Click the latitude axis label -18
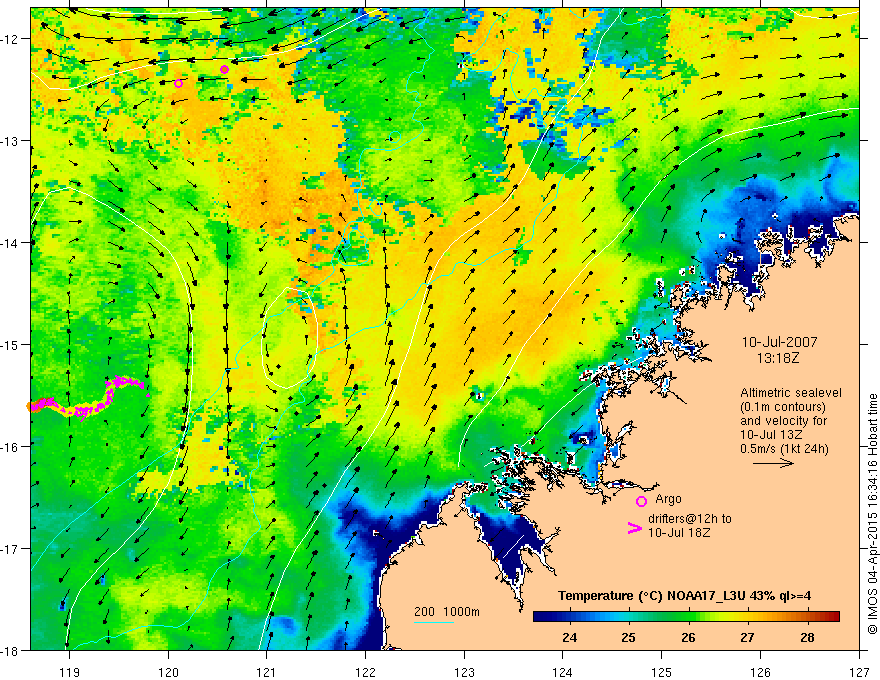 11,650
